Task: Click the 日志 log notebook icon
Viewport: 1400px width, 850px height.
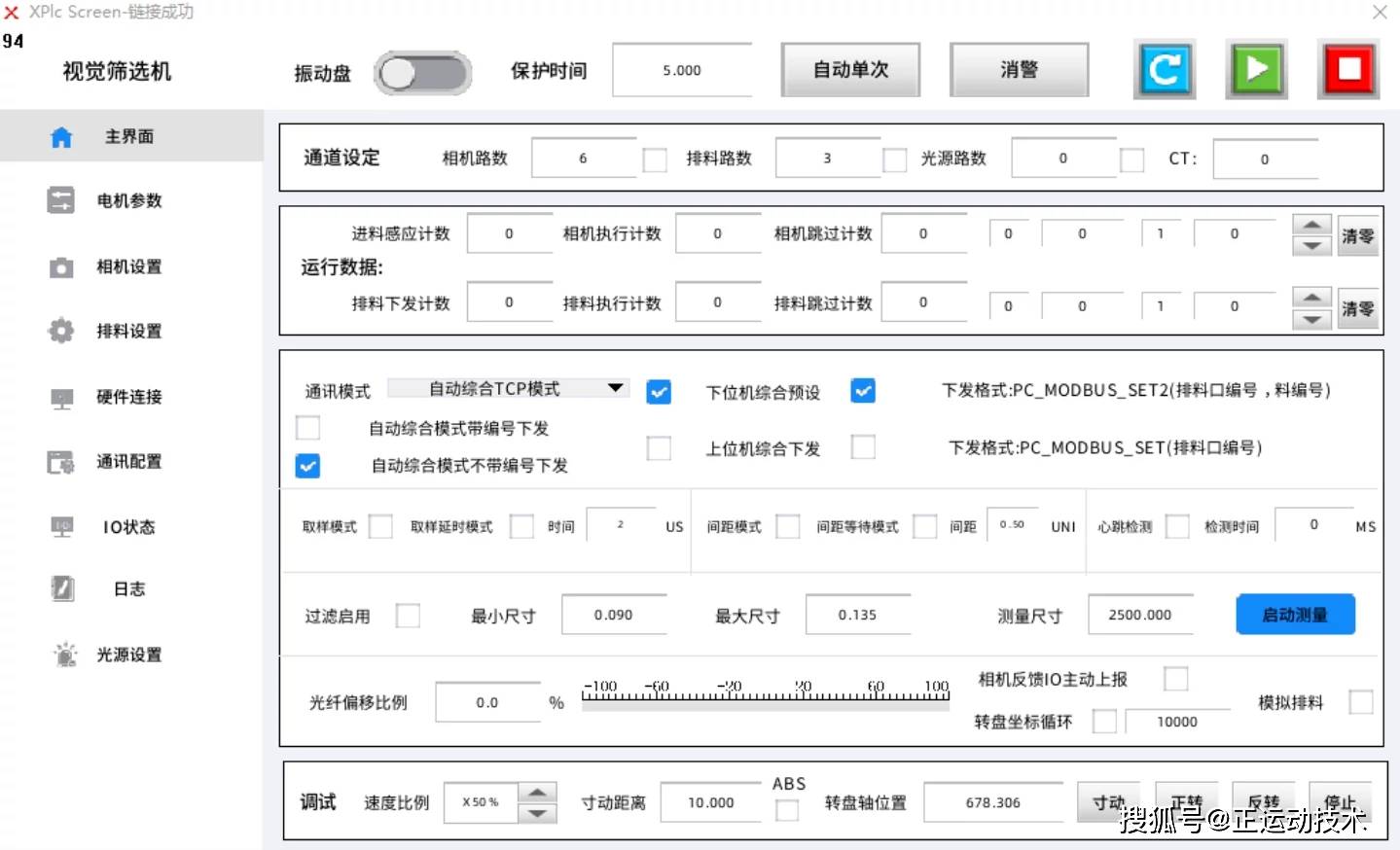Action: pos(62,589)
